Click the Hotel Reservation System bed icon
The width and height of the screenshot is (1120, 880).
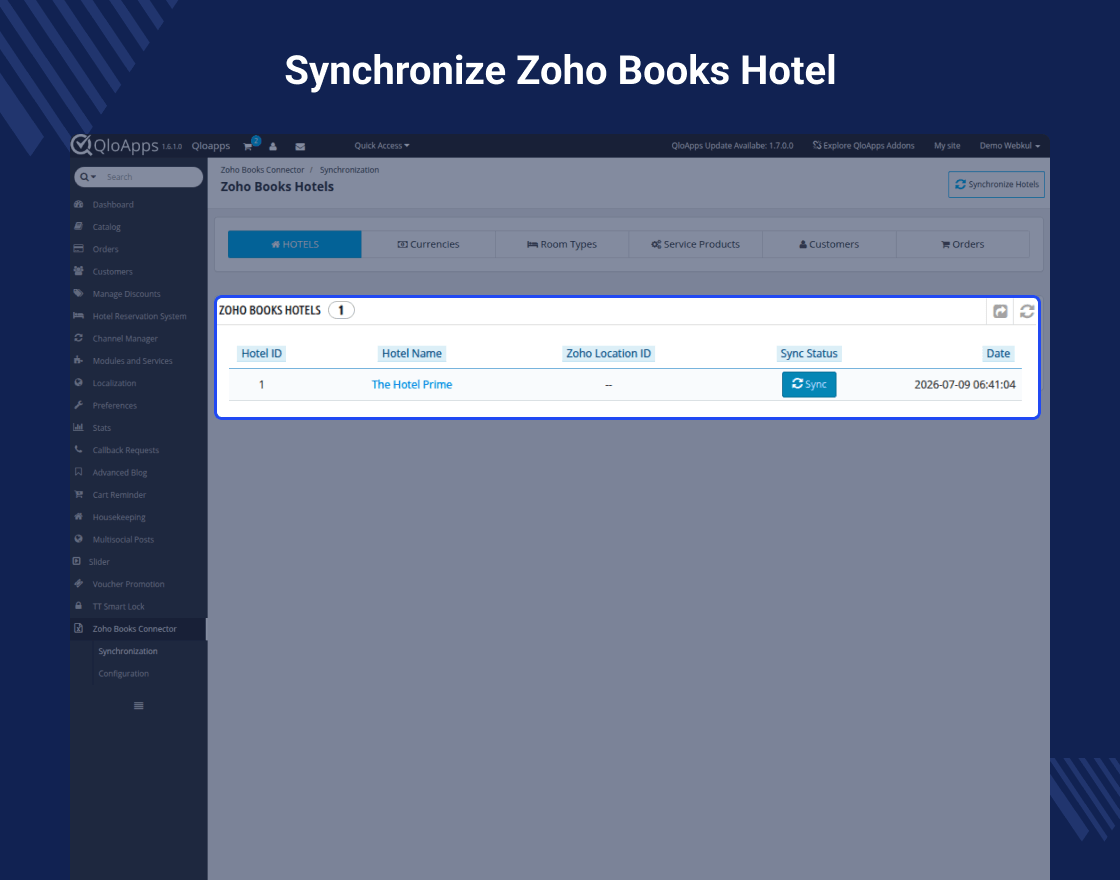click(x=79, y=316)
